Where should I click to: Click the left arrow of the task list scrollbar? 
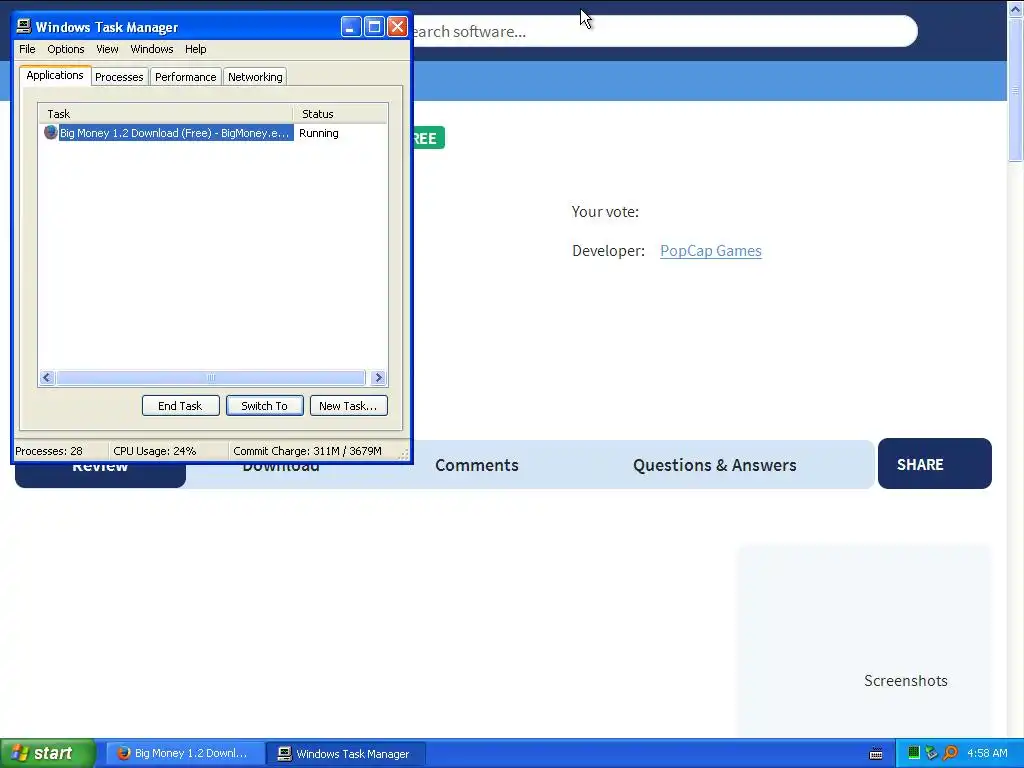pos(47,377)
